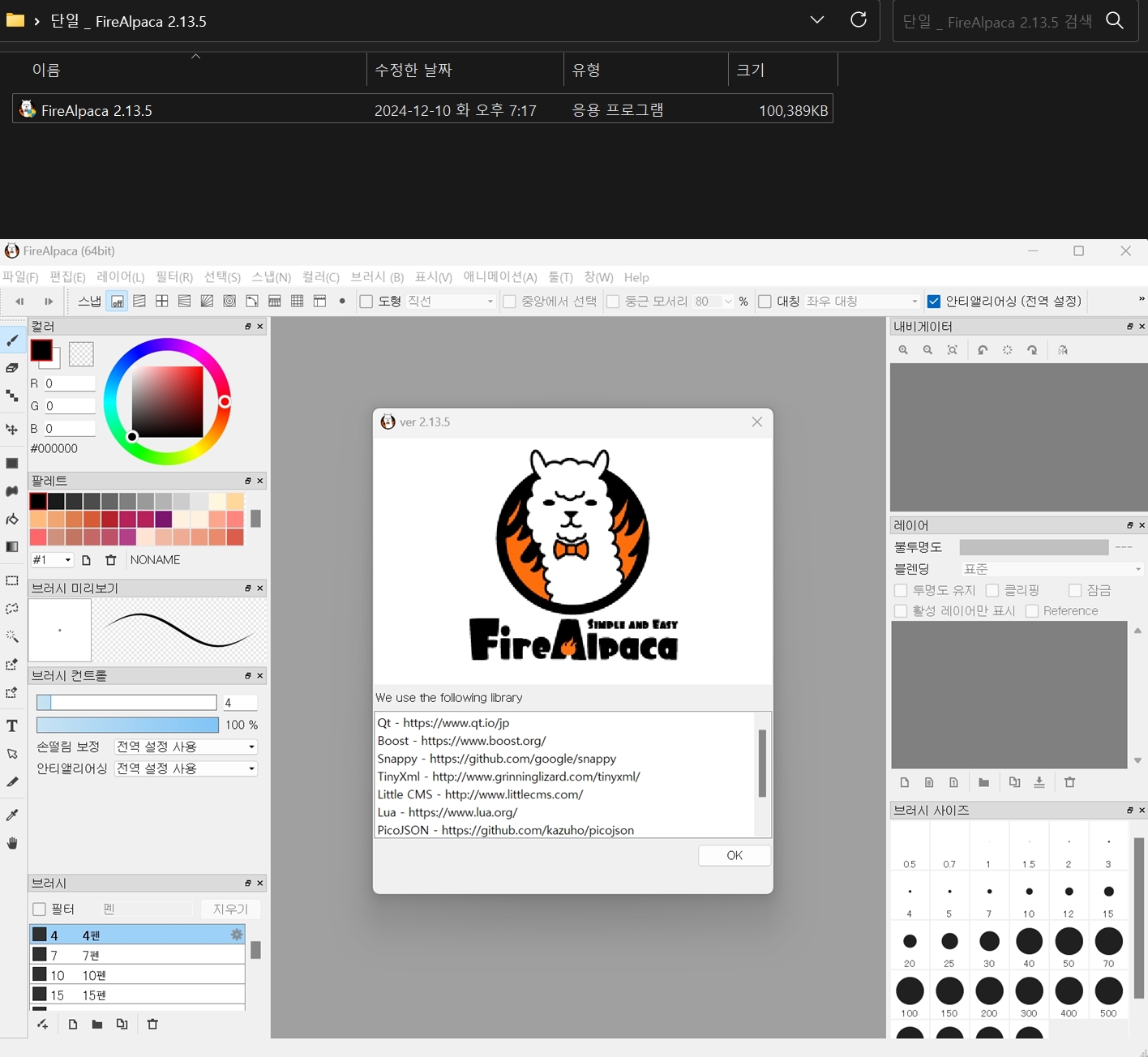1148x1057 pixels.
Task: Open the 블렌딩 표준 dropdown
Action: point(1052,569)
